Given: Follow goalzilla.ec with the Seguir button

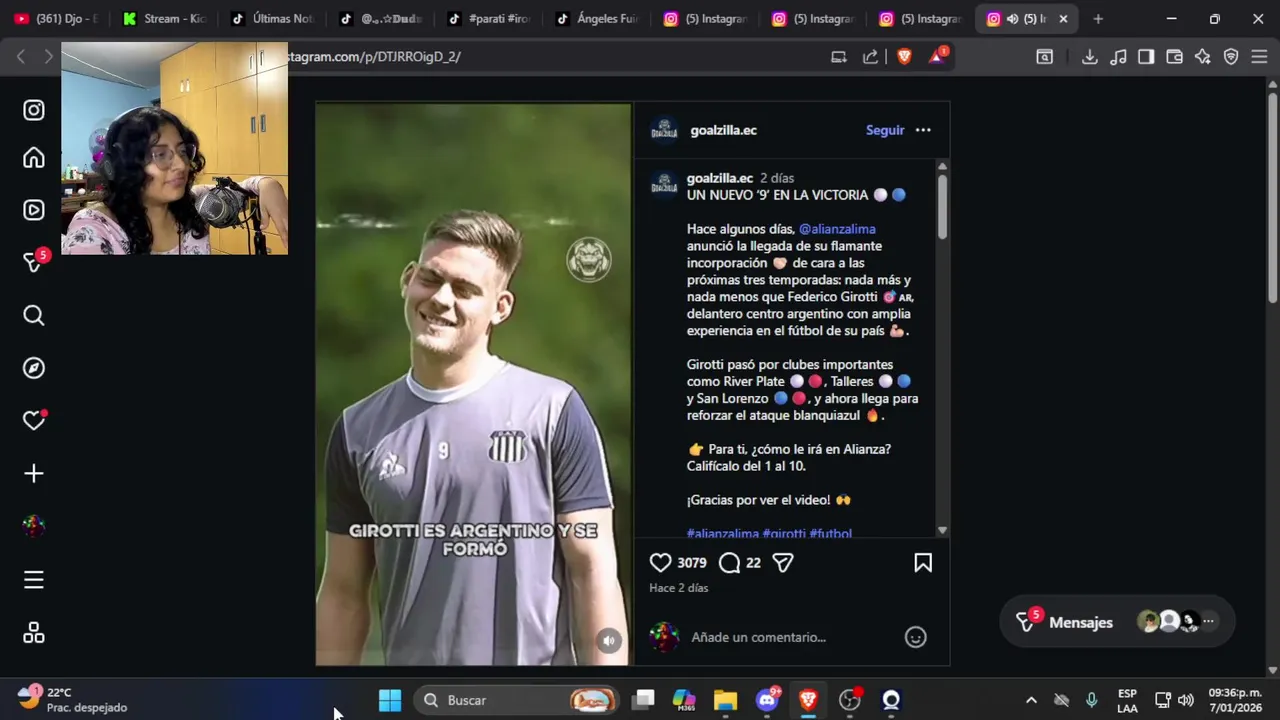Looking at the screenshot, I should [x=885, y=130].
